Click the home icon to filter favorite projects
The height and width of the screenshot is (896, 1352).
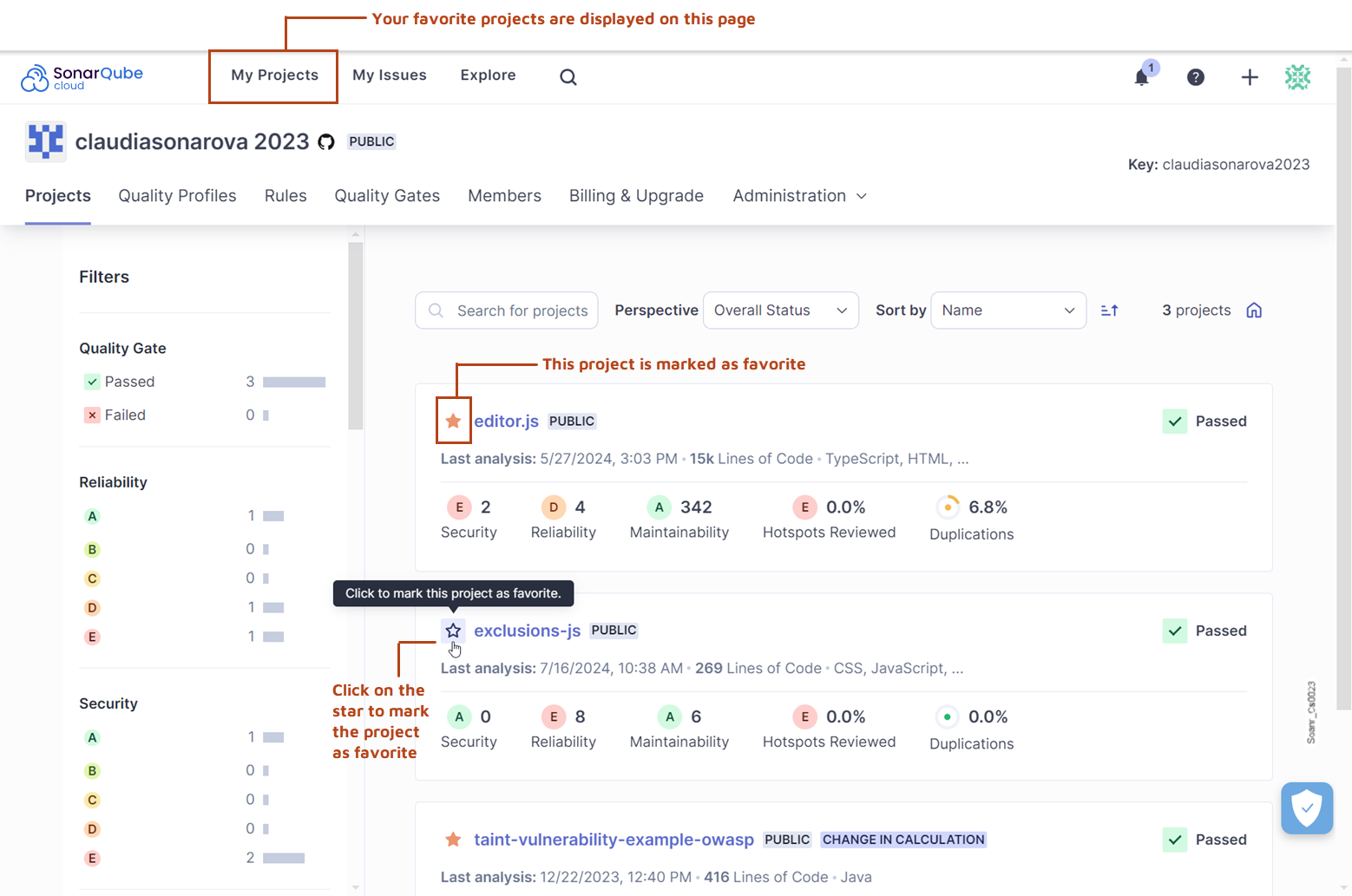pyautogui.click(x=1253, y=310)
